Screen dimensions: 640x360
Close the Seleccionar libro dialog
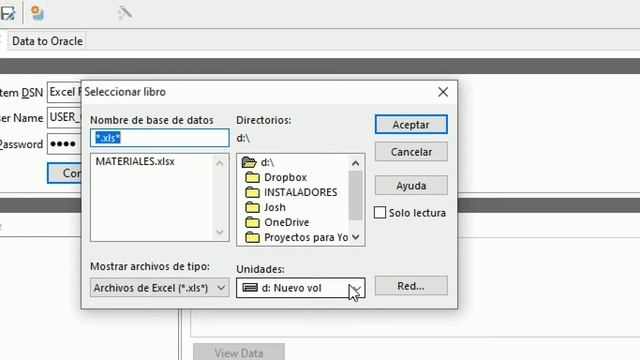coord(443,92)
